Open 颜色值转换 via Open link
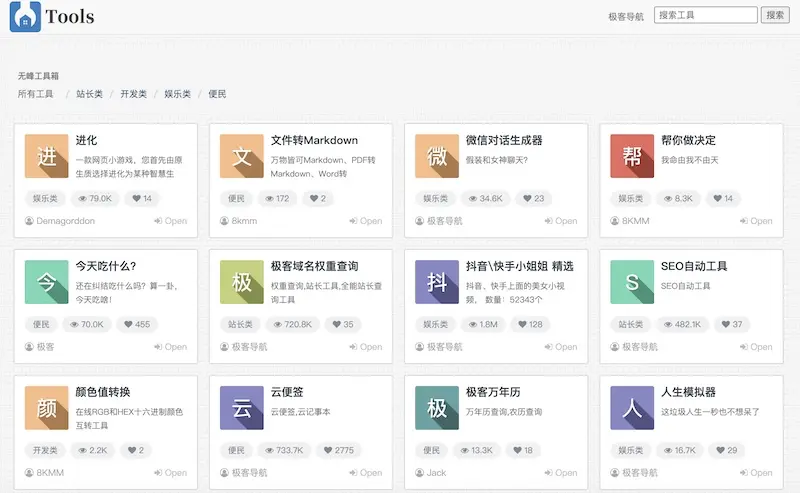The height and width of the screenshot is (493, 800). (x=170, y=473)
